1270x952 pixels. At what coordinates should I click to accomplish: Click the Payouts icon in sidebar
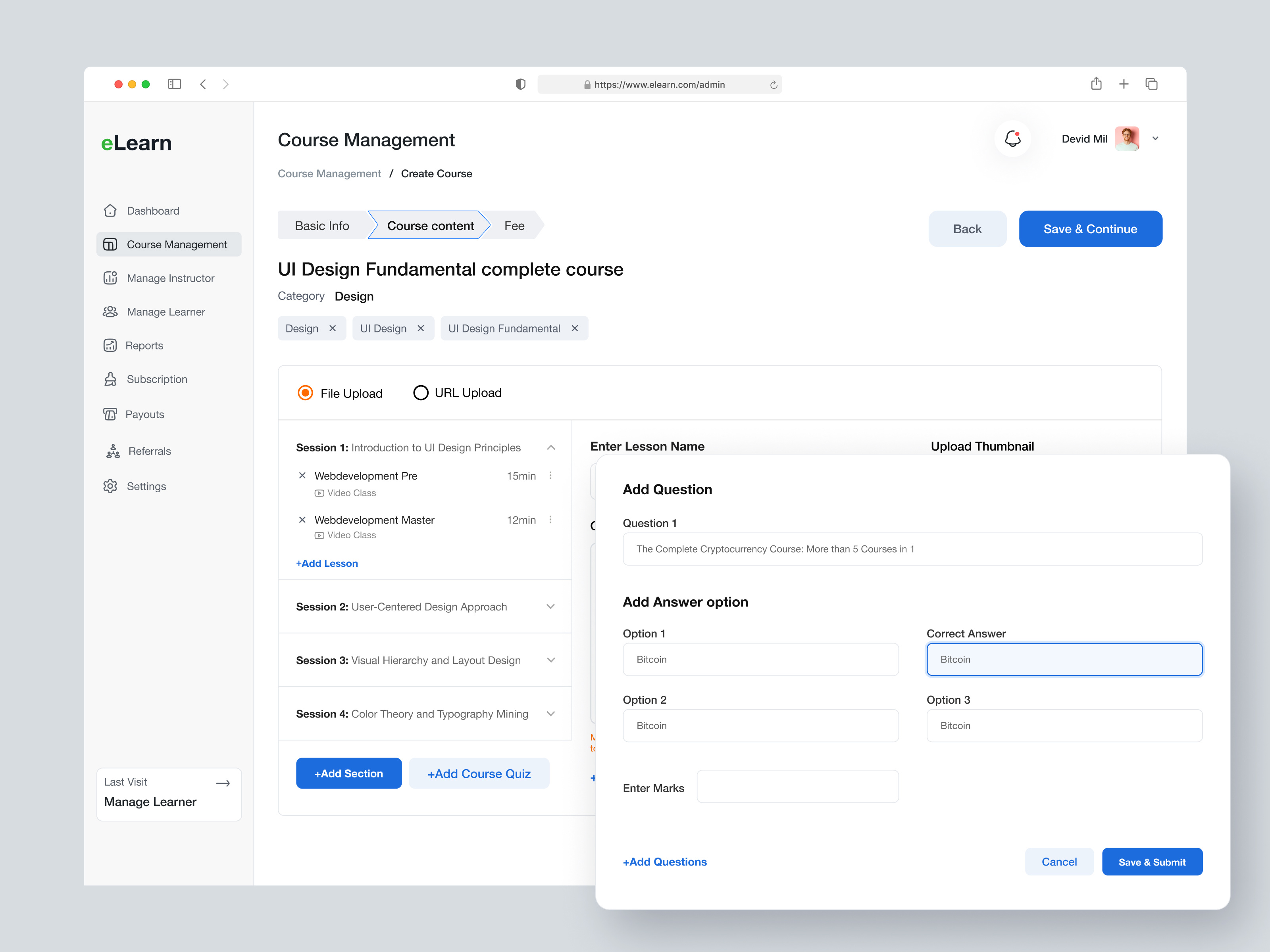tap(110, 414)
